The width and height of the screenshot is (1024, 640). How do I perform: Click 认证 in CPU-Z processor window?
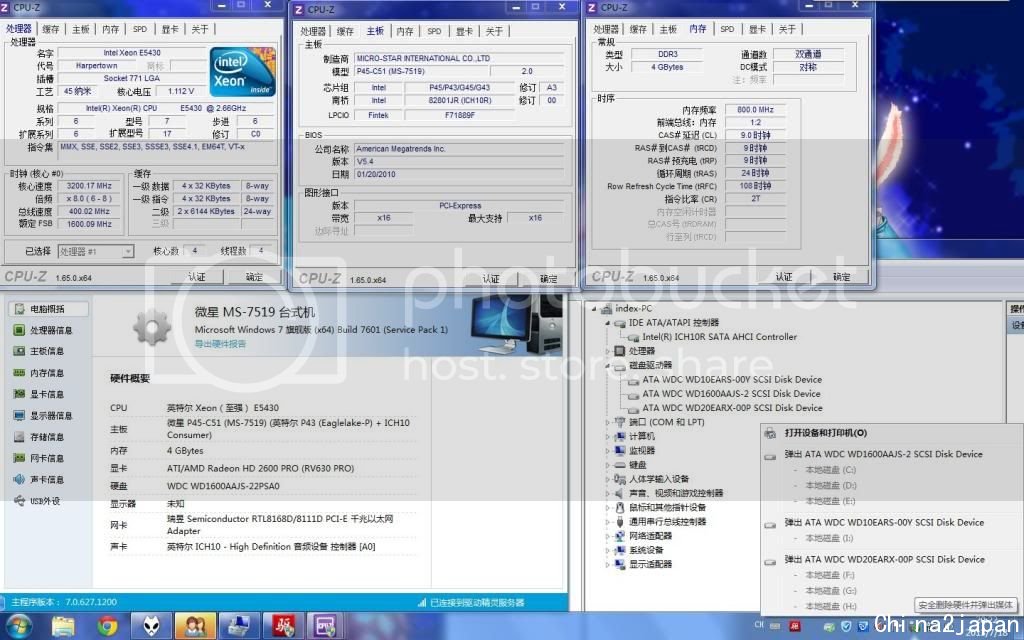coord(197,277)
